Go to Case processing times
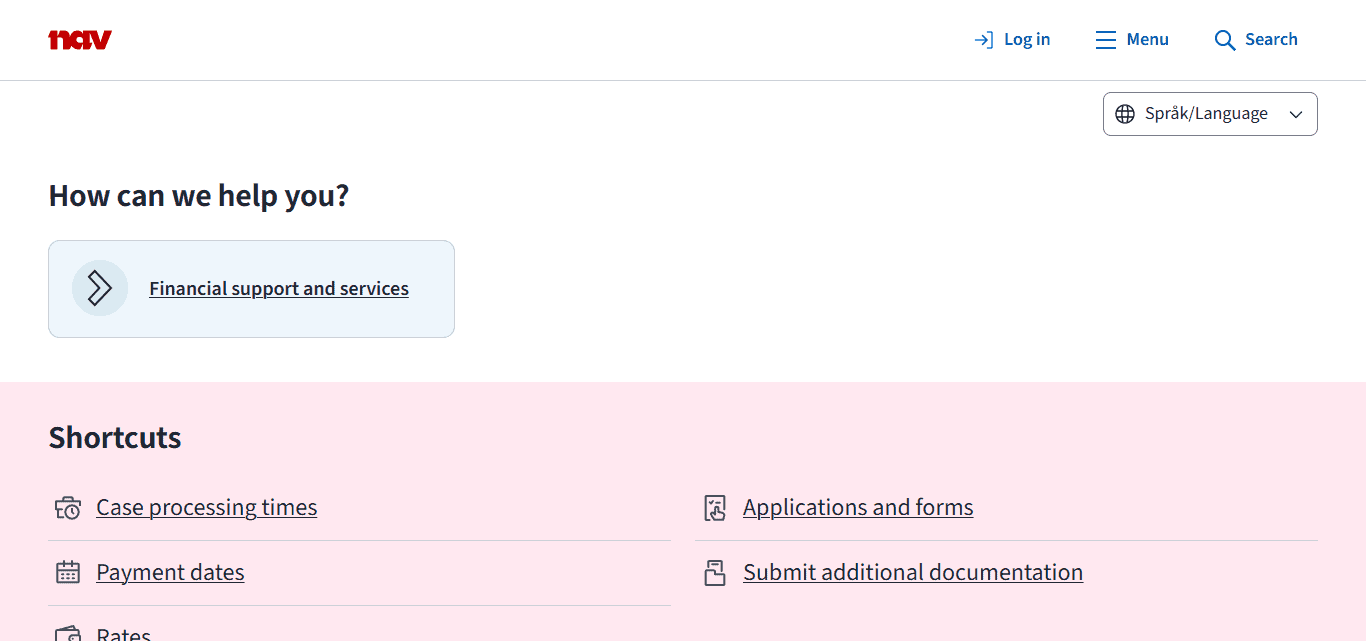The image size is (1366, 641). click(x=207, y=508)
